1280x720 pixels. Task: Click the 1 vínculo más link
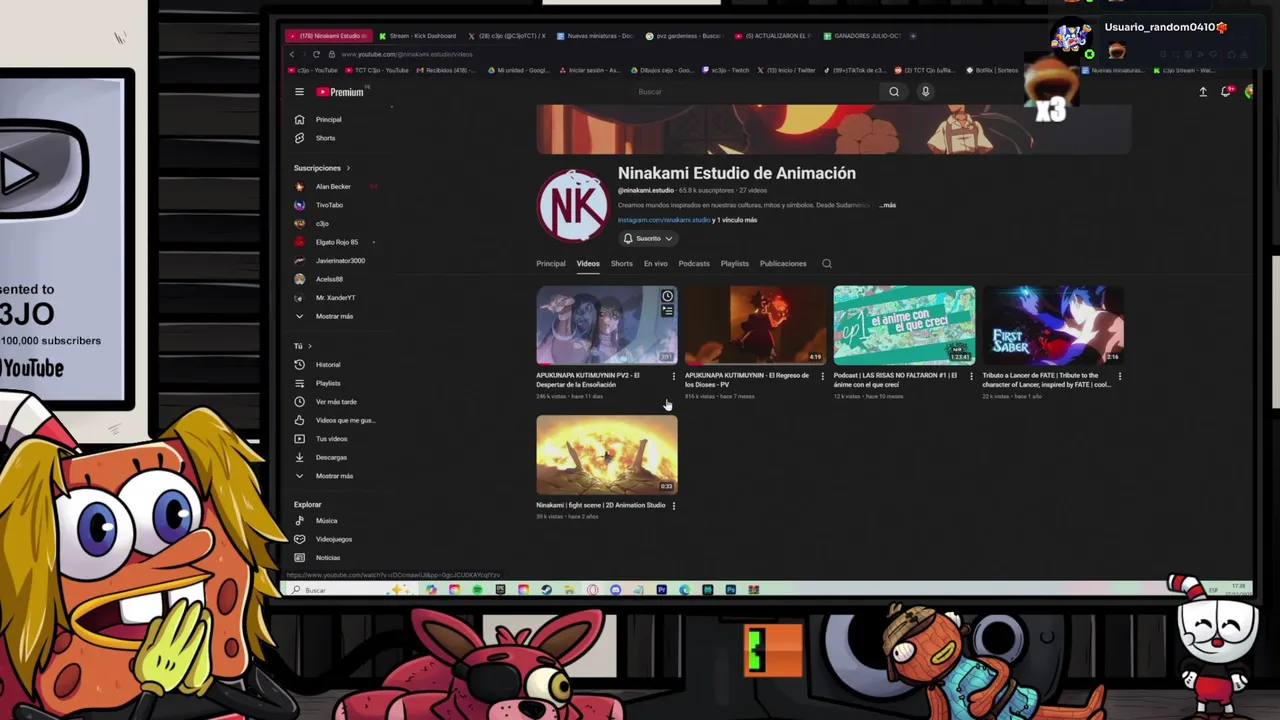pyautogui.click(x=737, y=220)
